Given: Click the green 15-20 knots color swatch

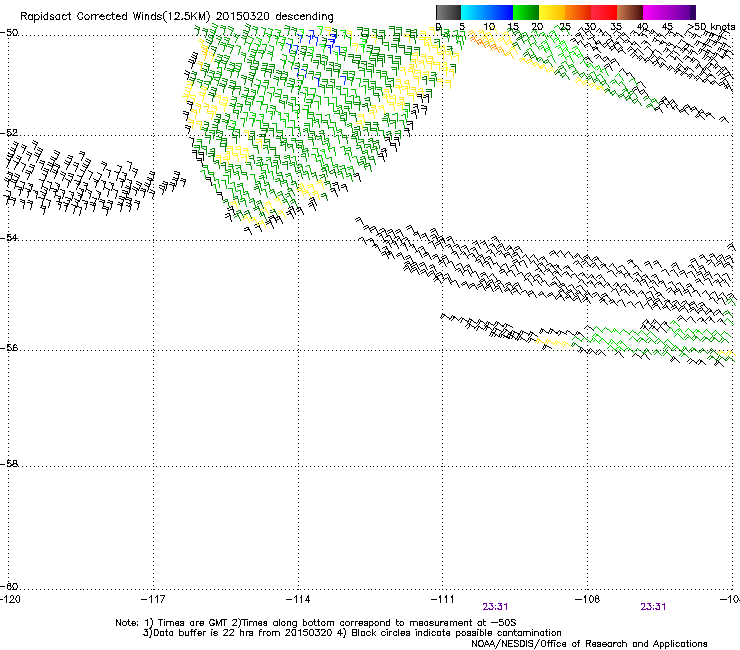Looking at the screenshot, I should (x=526, y=12).
